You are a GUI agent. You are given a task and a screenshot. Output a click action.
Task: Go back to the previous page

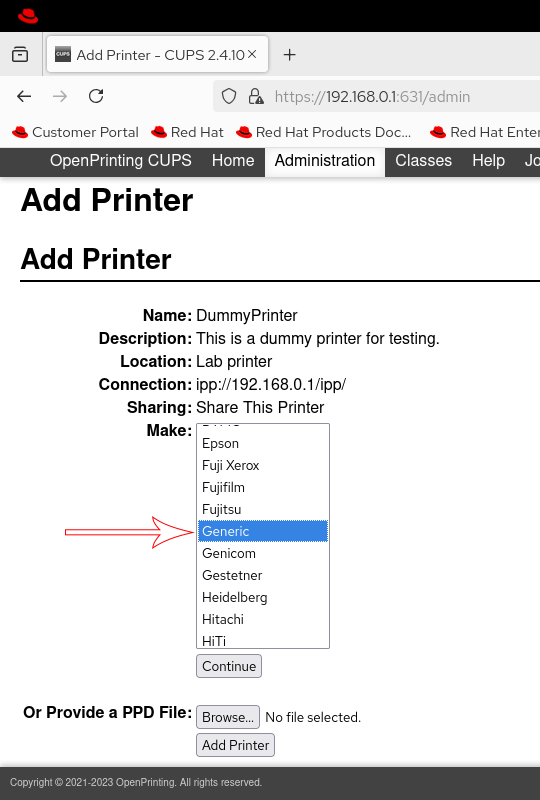(24, 96)
